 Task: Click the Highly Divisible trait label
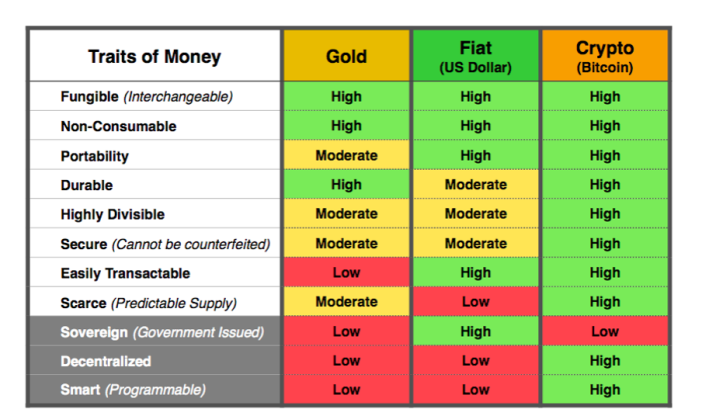[x=113, y=214]
